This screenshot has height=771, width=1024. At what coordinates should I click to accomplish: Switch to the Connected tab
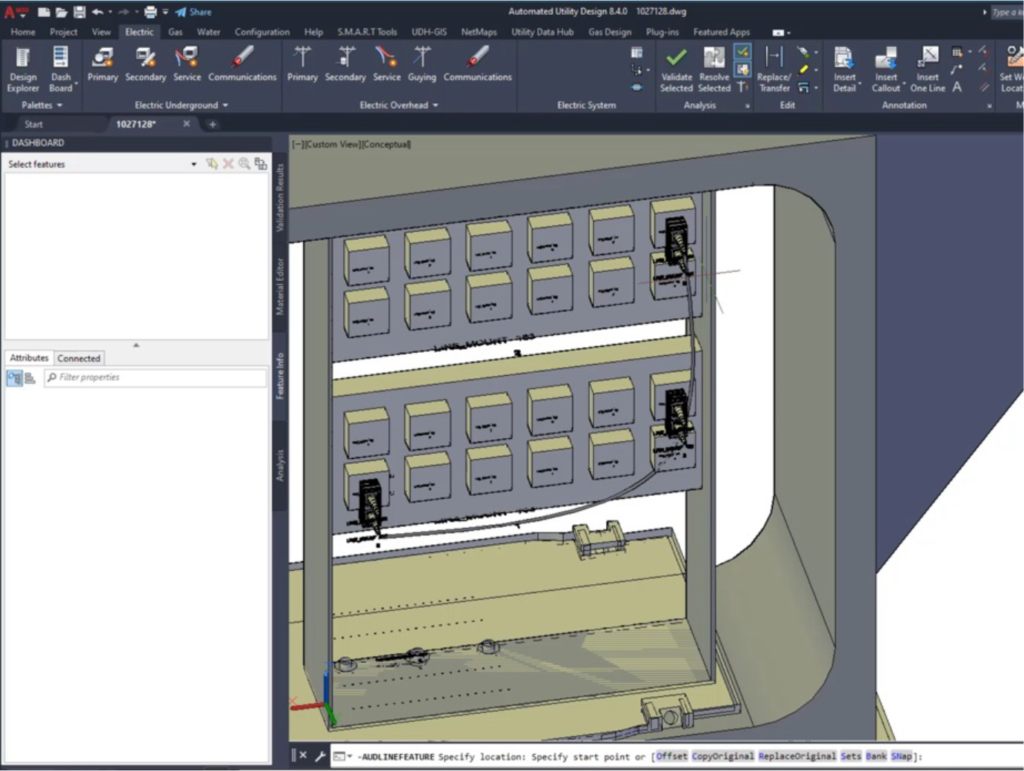(78, 358)
